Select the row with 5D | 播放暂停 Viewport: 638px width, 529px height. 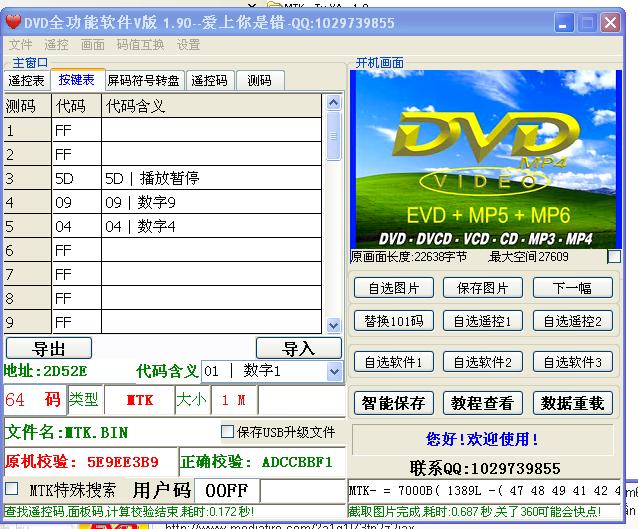[163, 178]
